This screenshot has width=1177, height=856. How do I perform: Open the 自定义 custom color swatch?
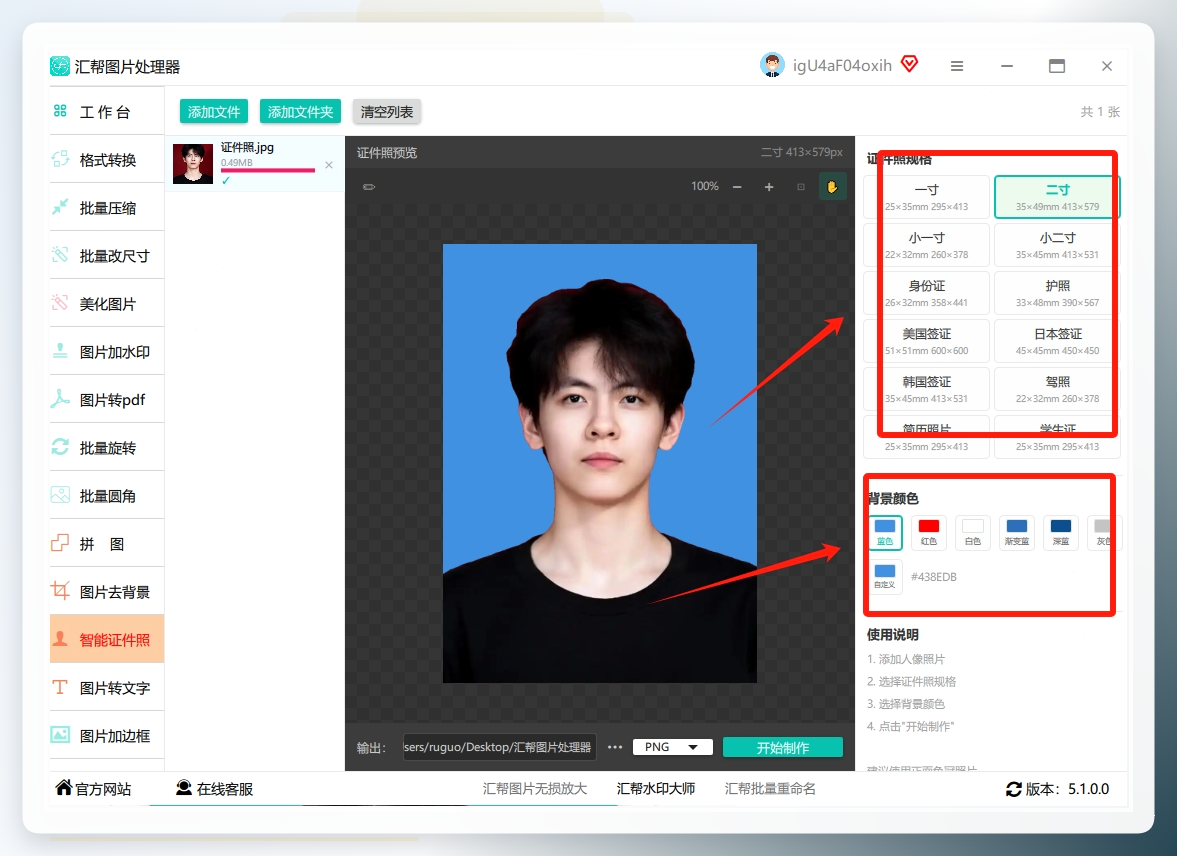885,577
